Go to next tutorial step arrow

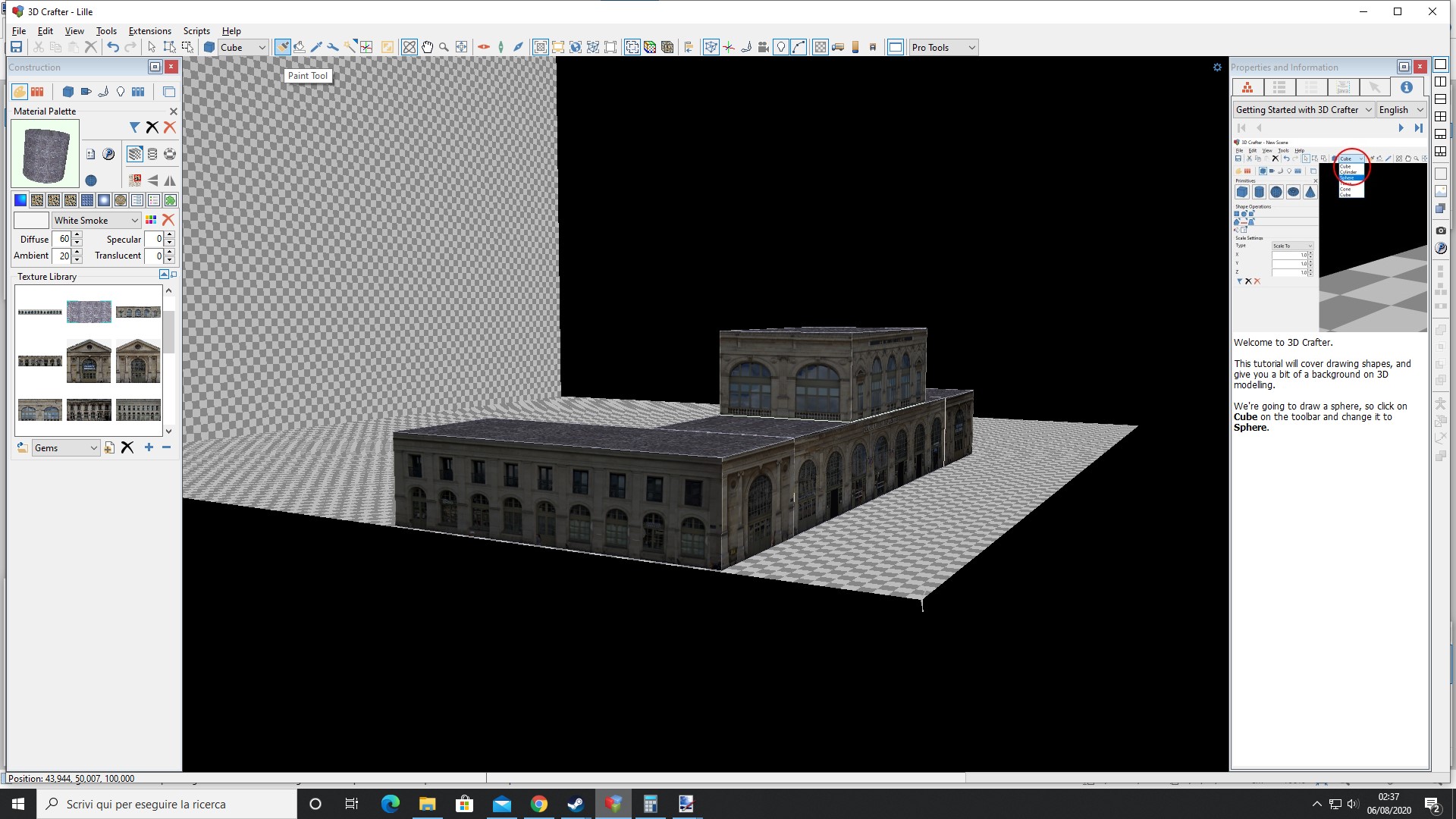coord(1401,128)
